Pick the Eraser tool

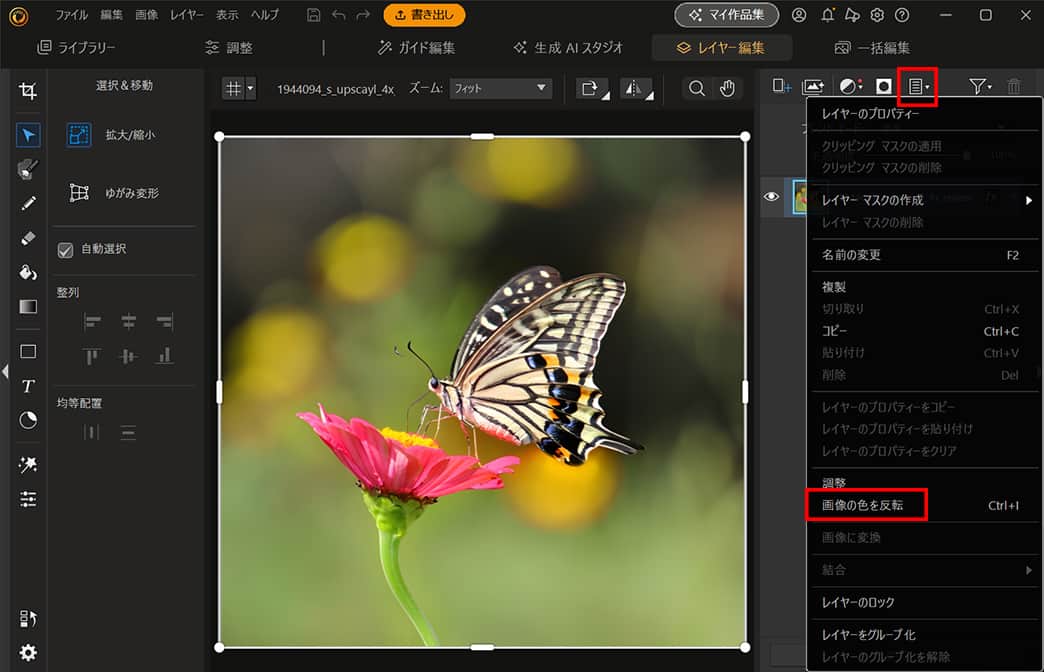28,238
